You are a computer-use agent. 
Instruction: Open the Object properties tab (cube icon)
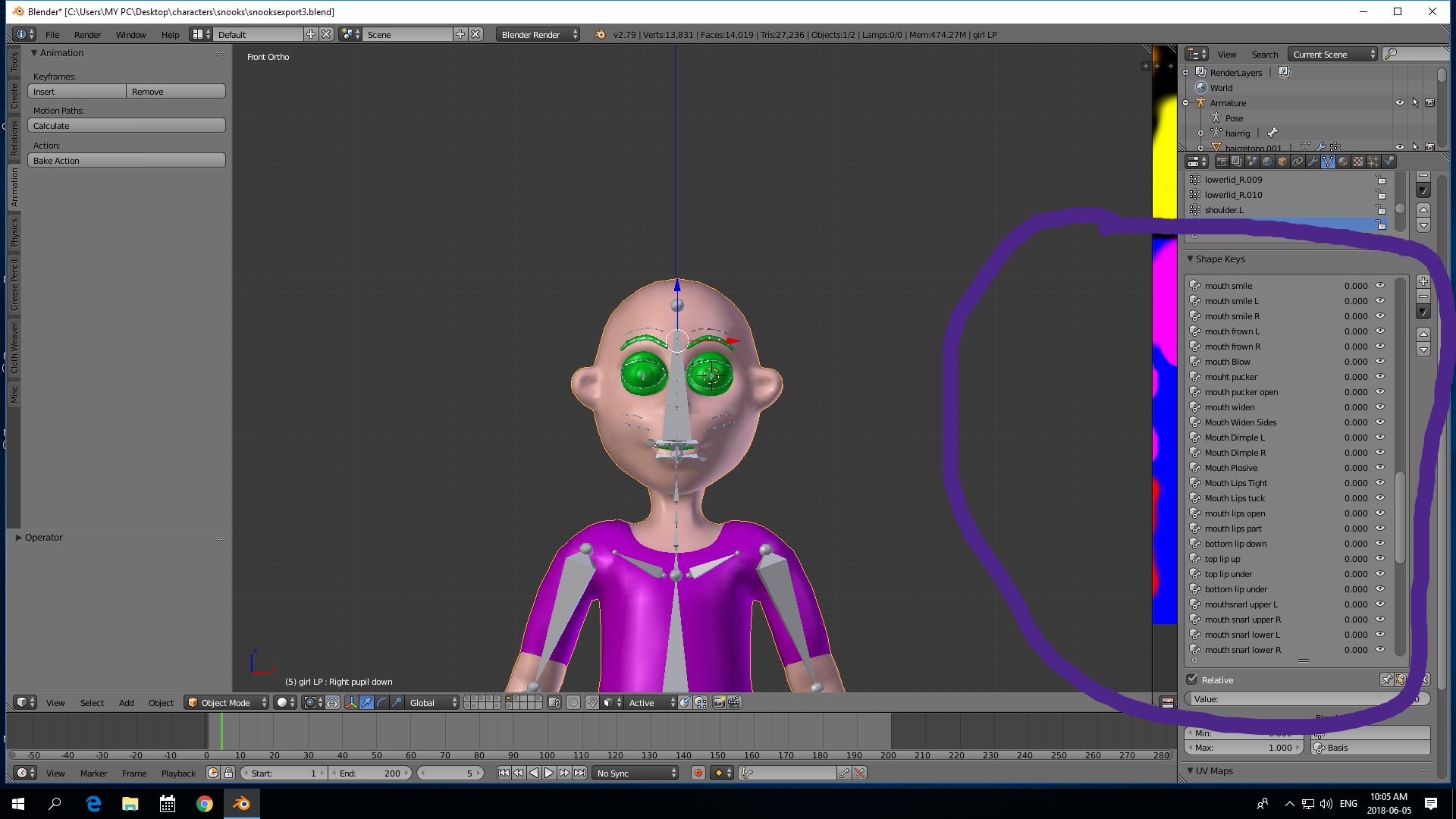click(x=1282, y=162)
